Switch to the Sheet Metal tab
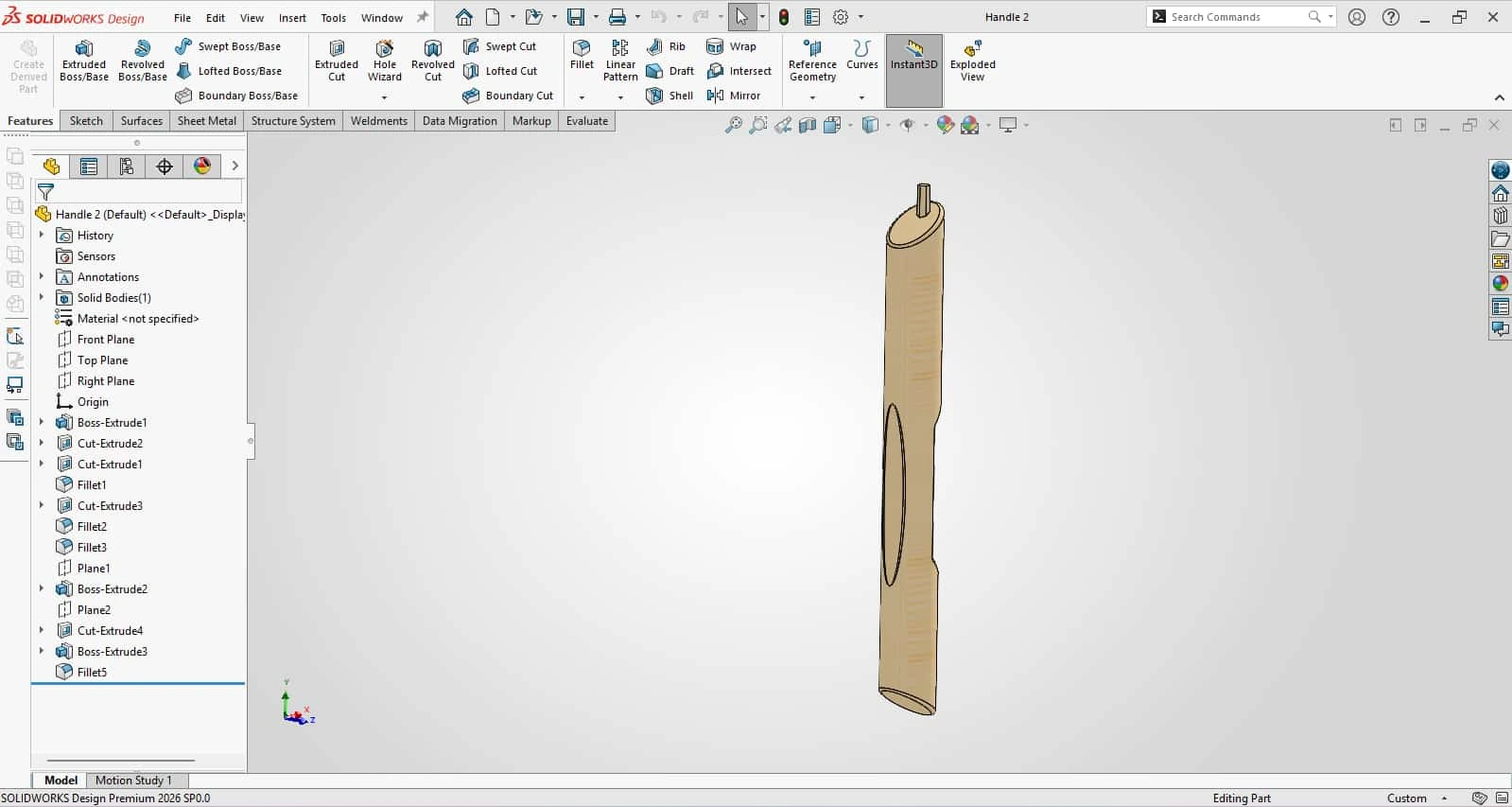1512x807 pixels. [207, 121]
